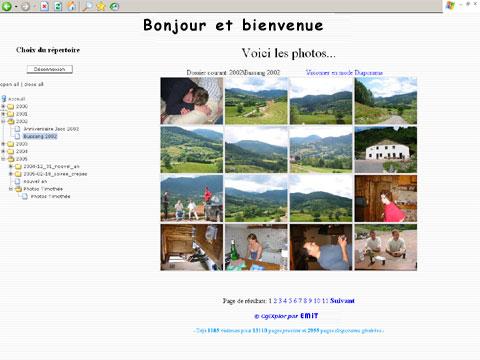480x360 pixels.
Task: Expand the 2000 folder in tree
Action: click(3, 106)
